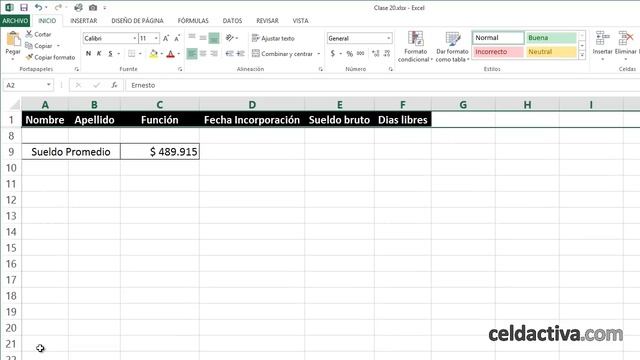Activate the Copiar formato painter
Screen dimensions: 640x360
tap(50, 57)
